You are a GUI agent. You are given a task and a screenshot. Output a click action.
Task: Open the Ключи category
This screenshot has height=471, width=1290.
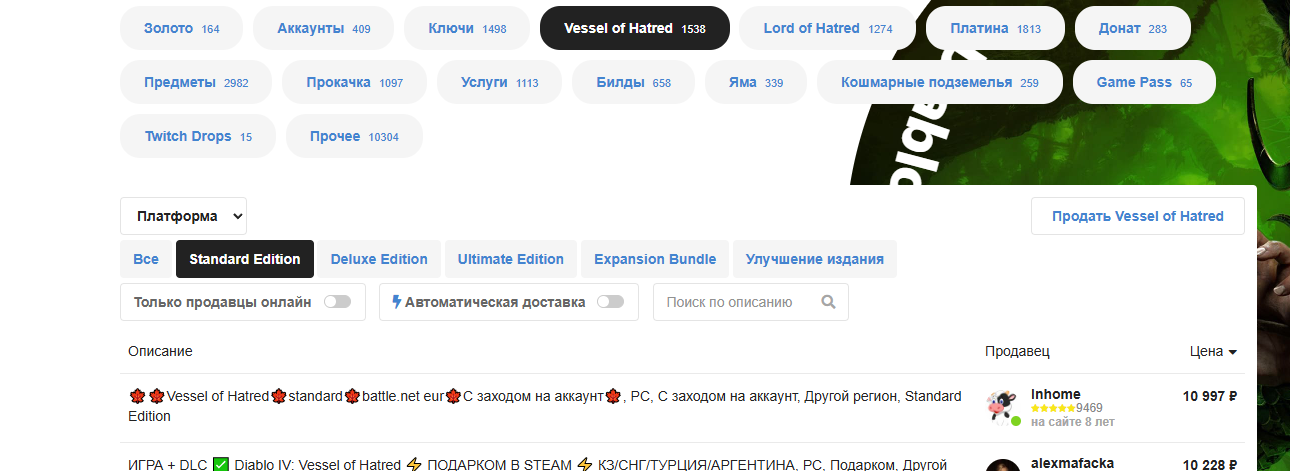(x=467, y=28)
